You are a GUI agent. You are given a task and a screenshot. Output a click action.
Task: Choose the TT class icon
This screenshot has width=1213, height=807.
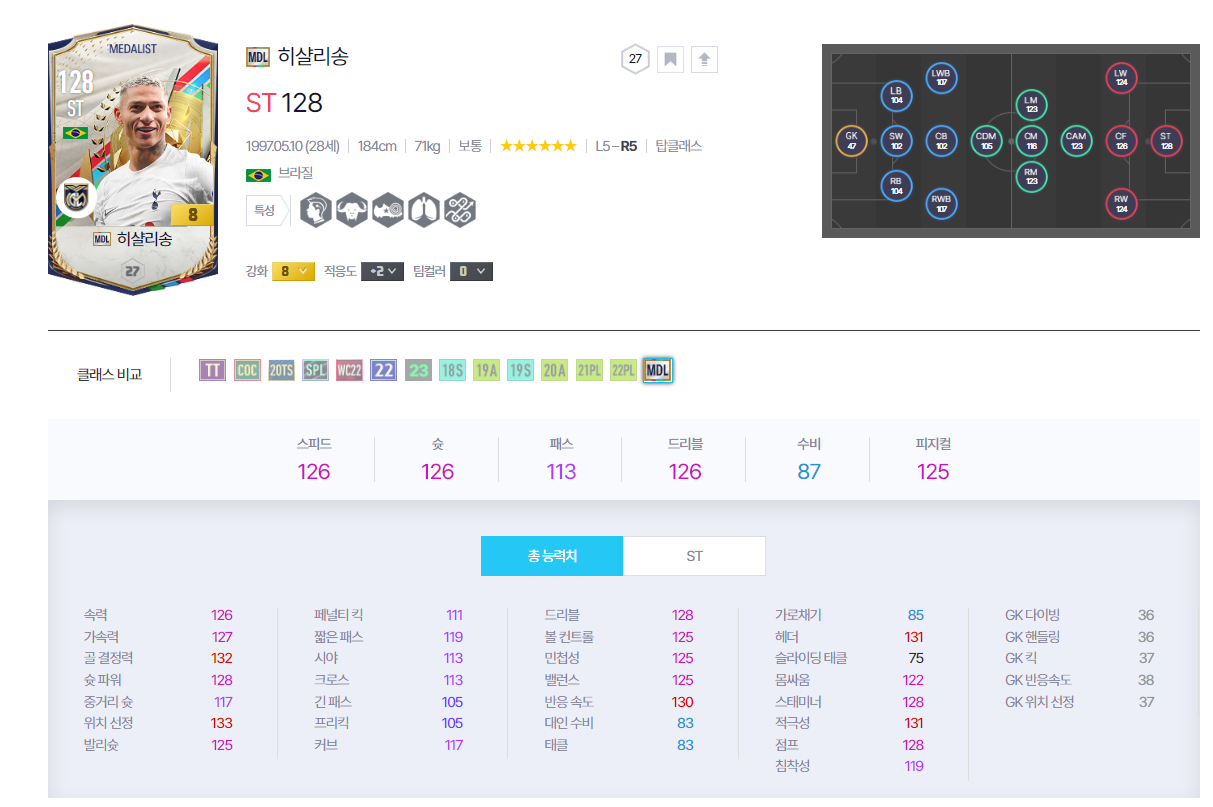click(213, 370)
